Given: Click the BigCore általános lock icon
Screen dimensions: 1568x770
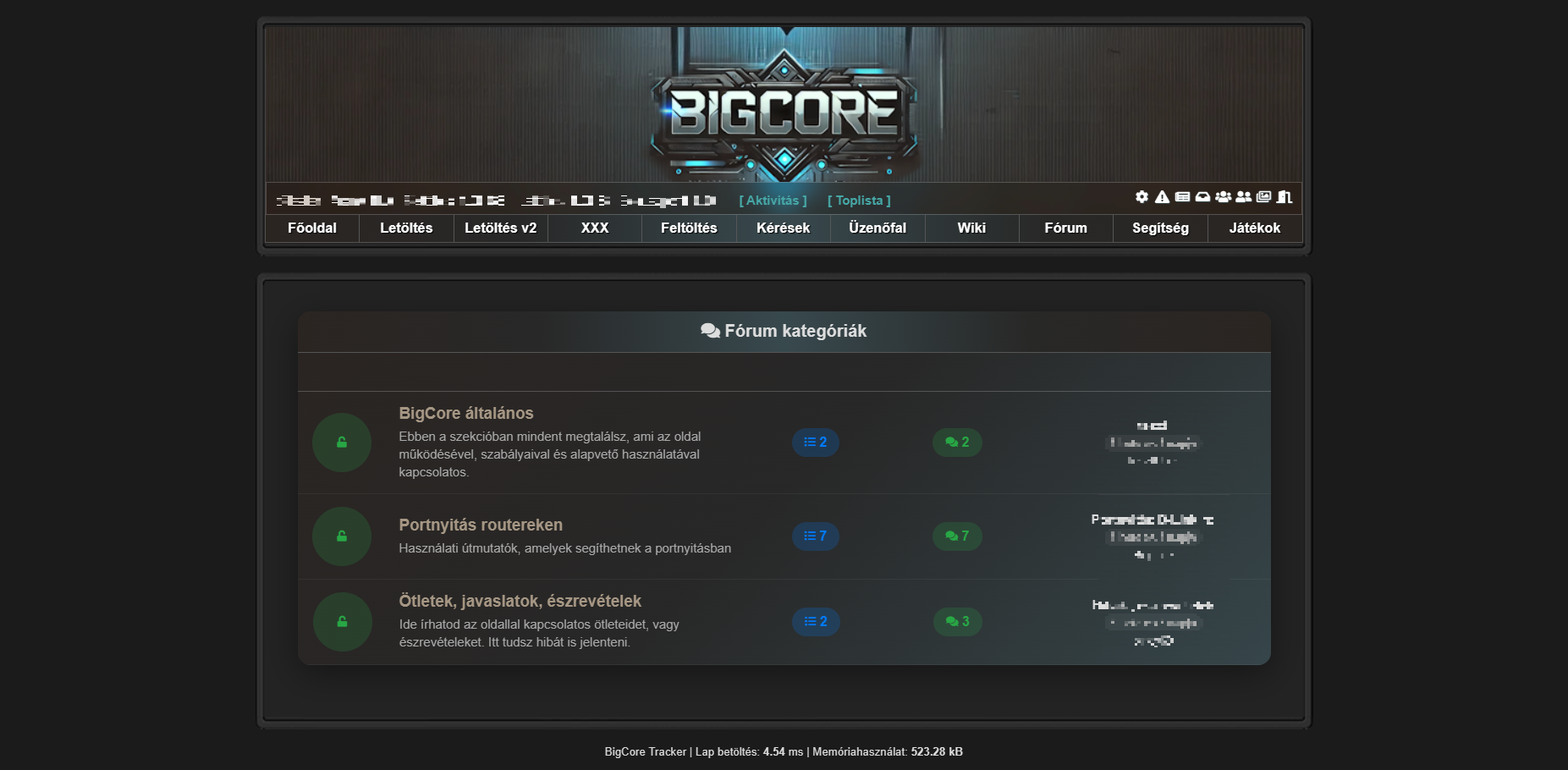Looking at the screenshot, I should (x=342, y=443).
